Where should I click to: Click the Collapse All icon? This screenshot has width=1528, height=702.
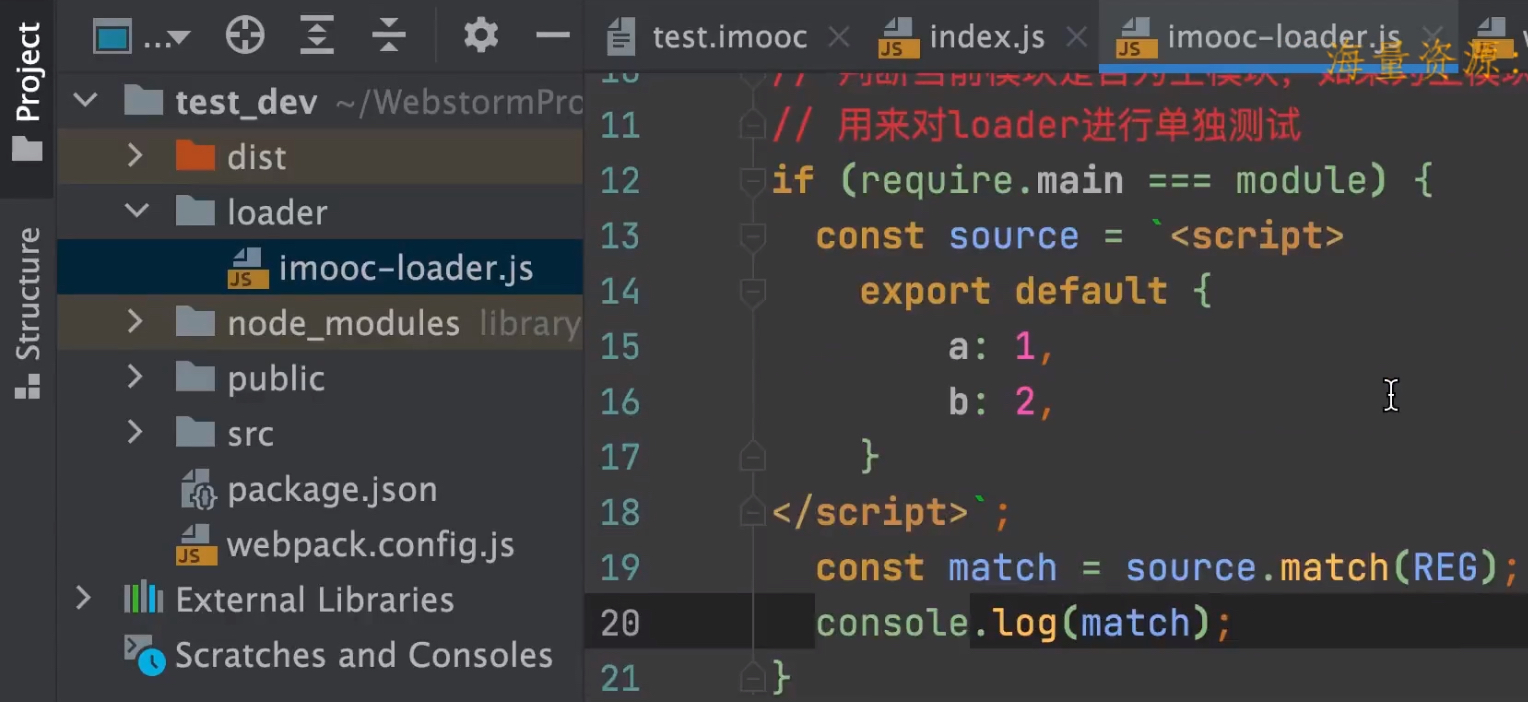[388, 37]
